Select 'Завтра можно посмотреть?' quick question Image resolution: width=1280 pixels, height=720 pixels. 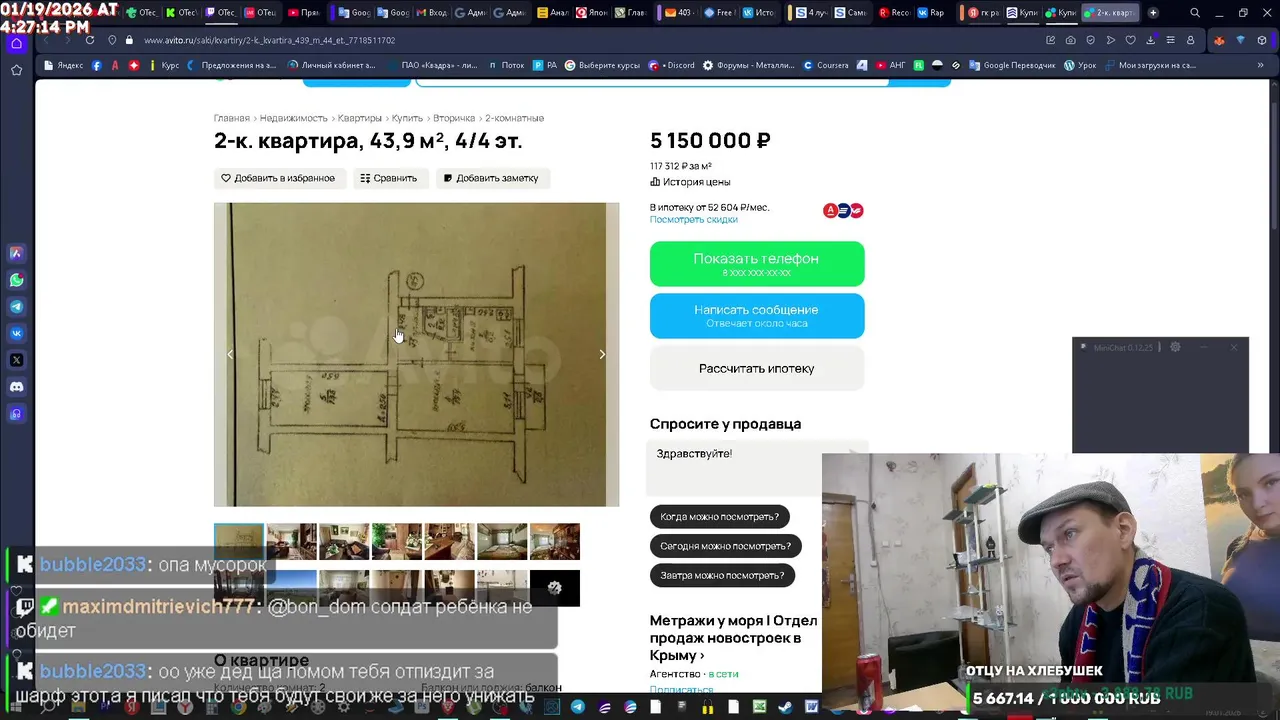pyautogui.click(x=722, y=575)
